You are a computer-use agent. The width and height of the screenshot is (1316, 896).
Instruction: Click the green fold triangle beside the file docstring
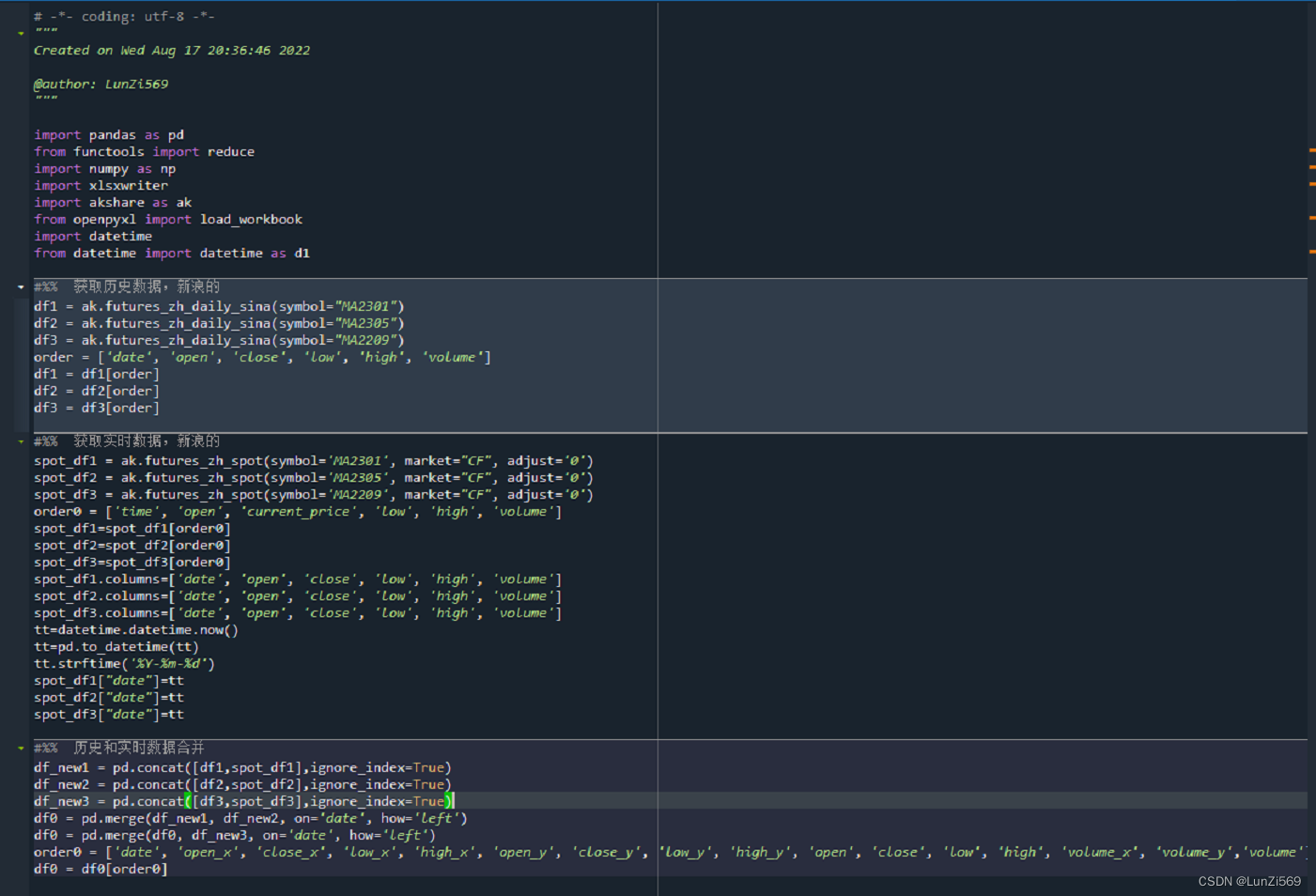(x=20, y=31)
